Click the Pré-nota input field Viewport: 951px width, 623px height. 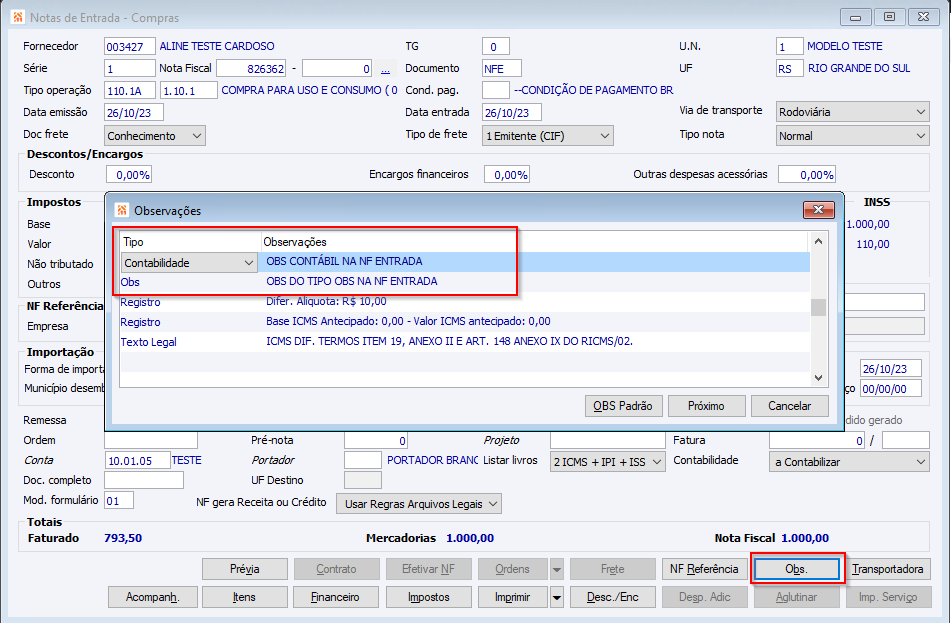(375, 440)
